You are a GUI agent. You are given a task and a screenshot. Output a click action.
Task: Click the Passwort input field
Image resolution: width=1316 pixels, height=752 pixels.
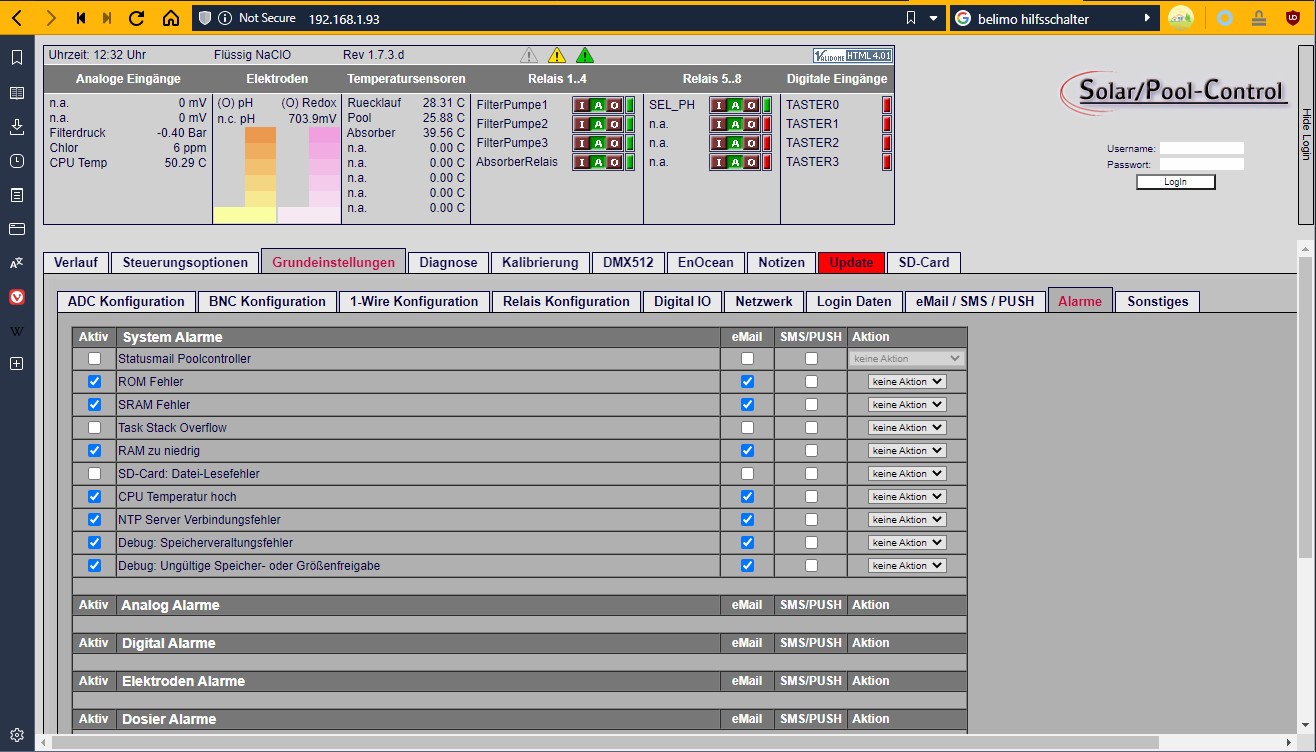(x=1201, y=164)
